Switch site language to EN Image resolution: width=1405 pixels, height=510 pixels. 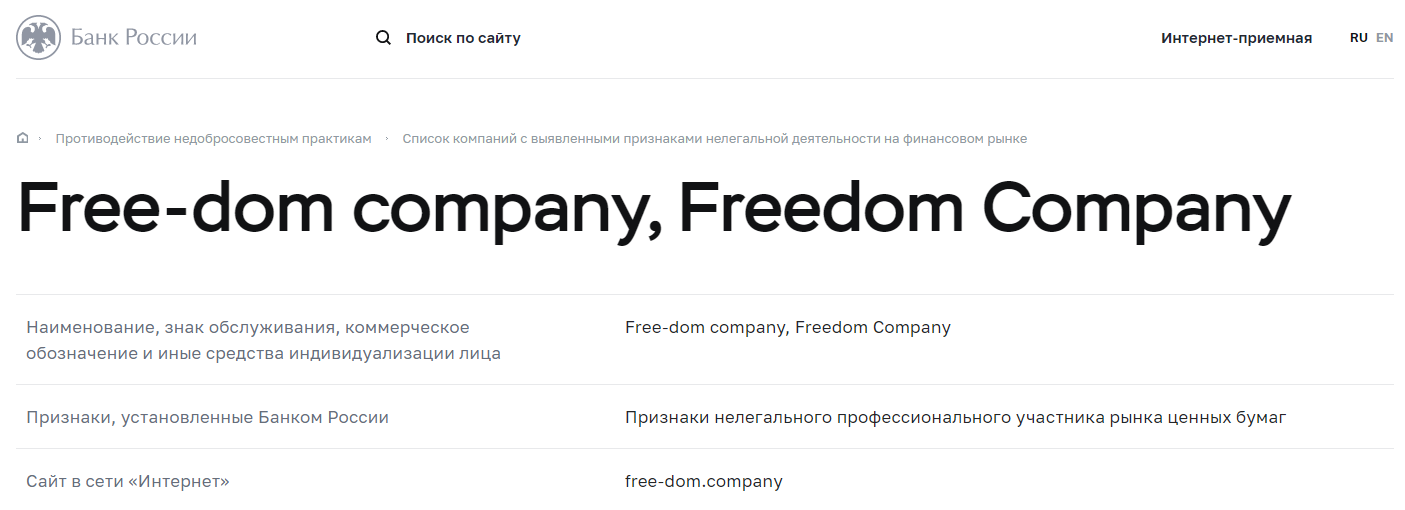1384,38
